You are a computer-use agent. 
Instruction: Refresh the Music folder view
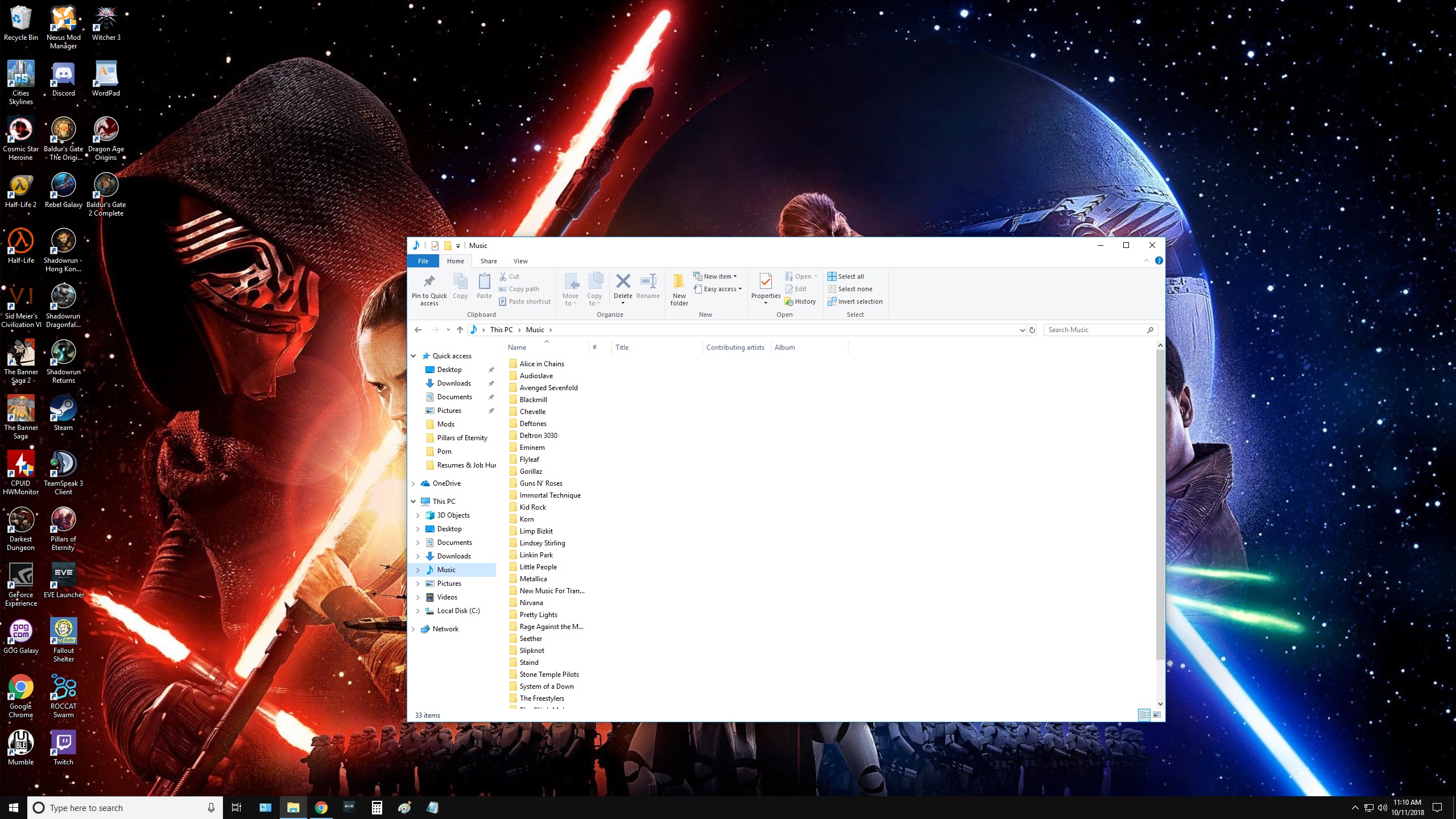[x=1032, y=330]
